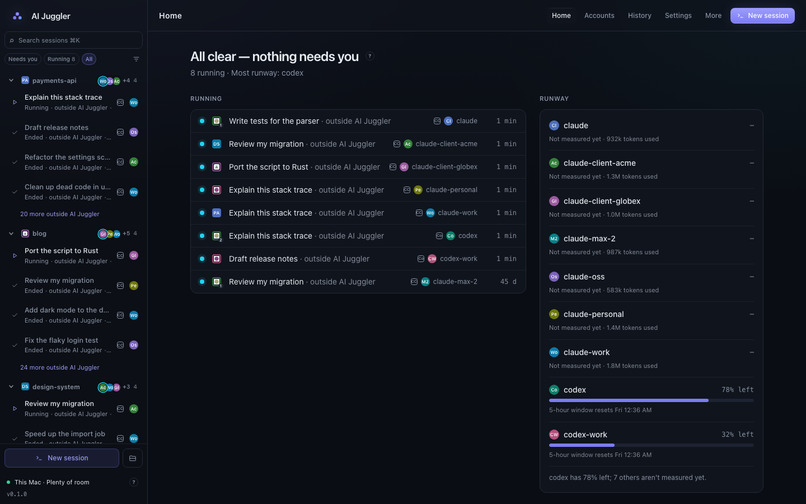806x504 pixels.
Task: Toggle the Running 8 filter chip
Action: tap(61, 59)
